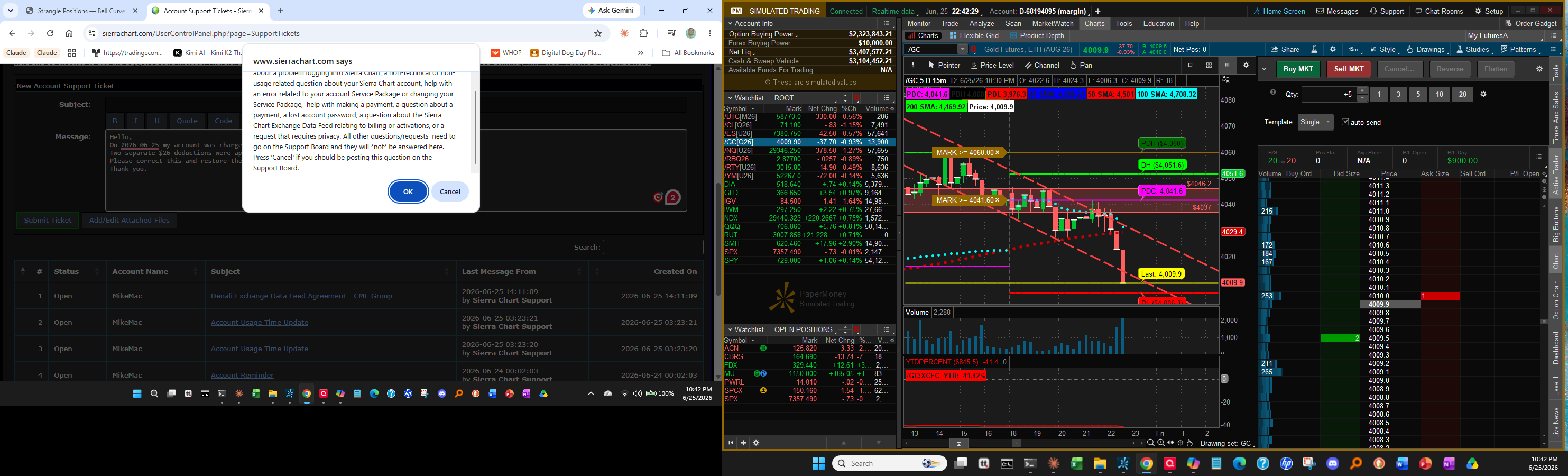The width and height of the screenshot is (1568, 476).
Task: Bookmark this page with the Chrome star icon
Action: [598, 33]
